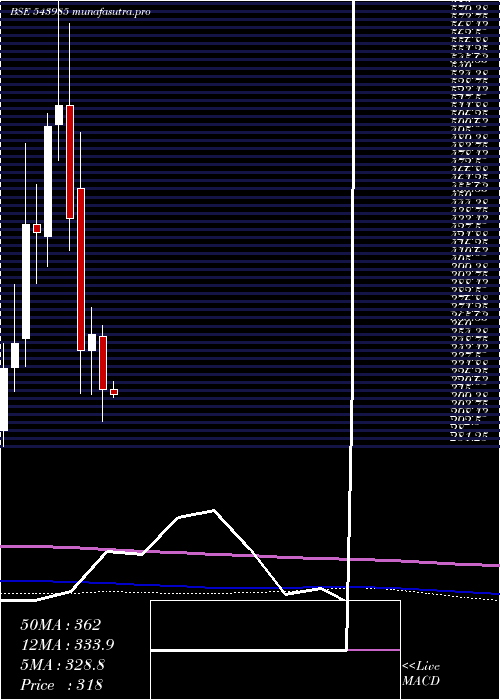This screenshot has height=700, width=500.
Task: Click the tallest red candlestick body
Action: coord(81,269)
